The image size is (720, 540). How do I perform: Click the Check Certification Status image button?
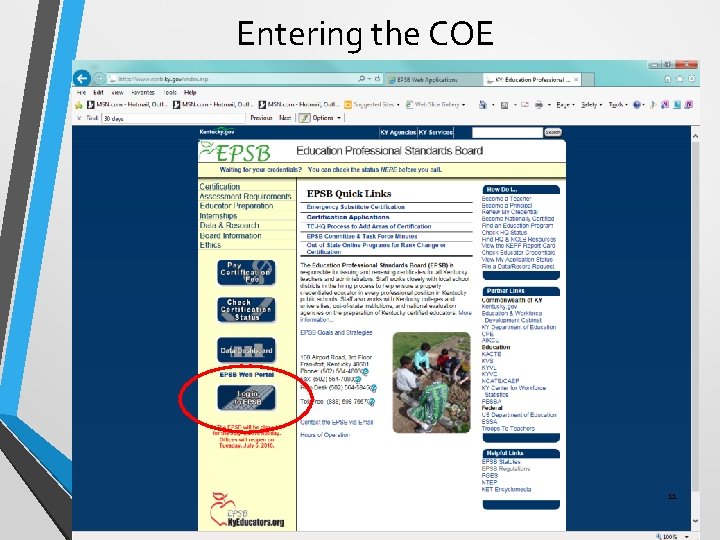pos(246,309)
